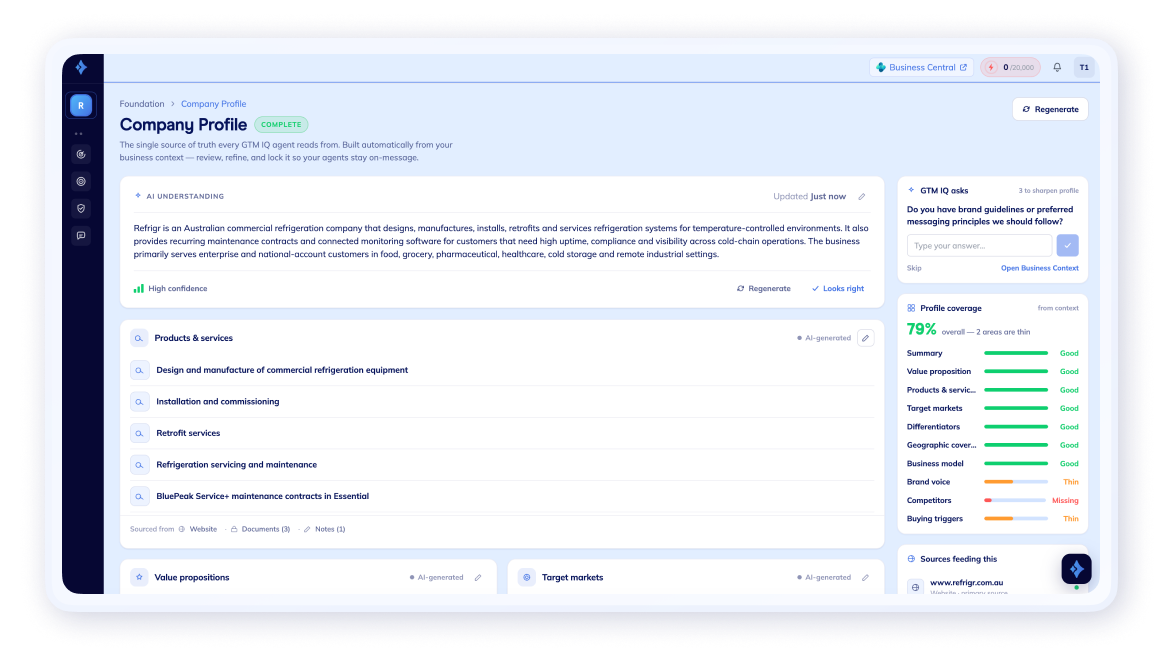The height and width of the screenshot is (652, 1162).
Task: Click the top Regenerate button
Action: 1050,109
